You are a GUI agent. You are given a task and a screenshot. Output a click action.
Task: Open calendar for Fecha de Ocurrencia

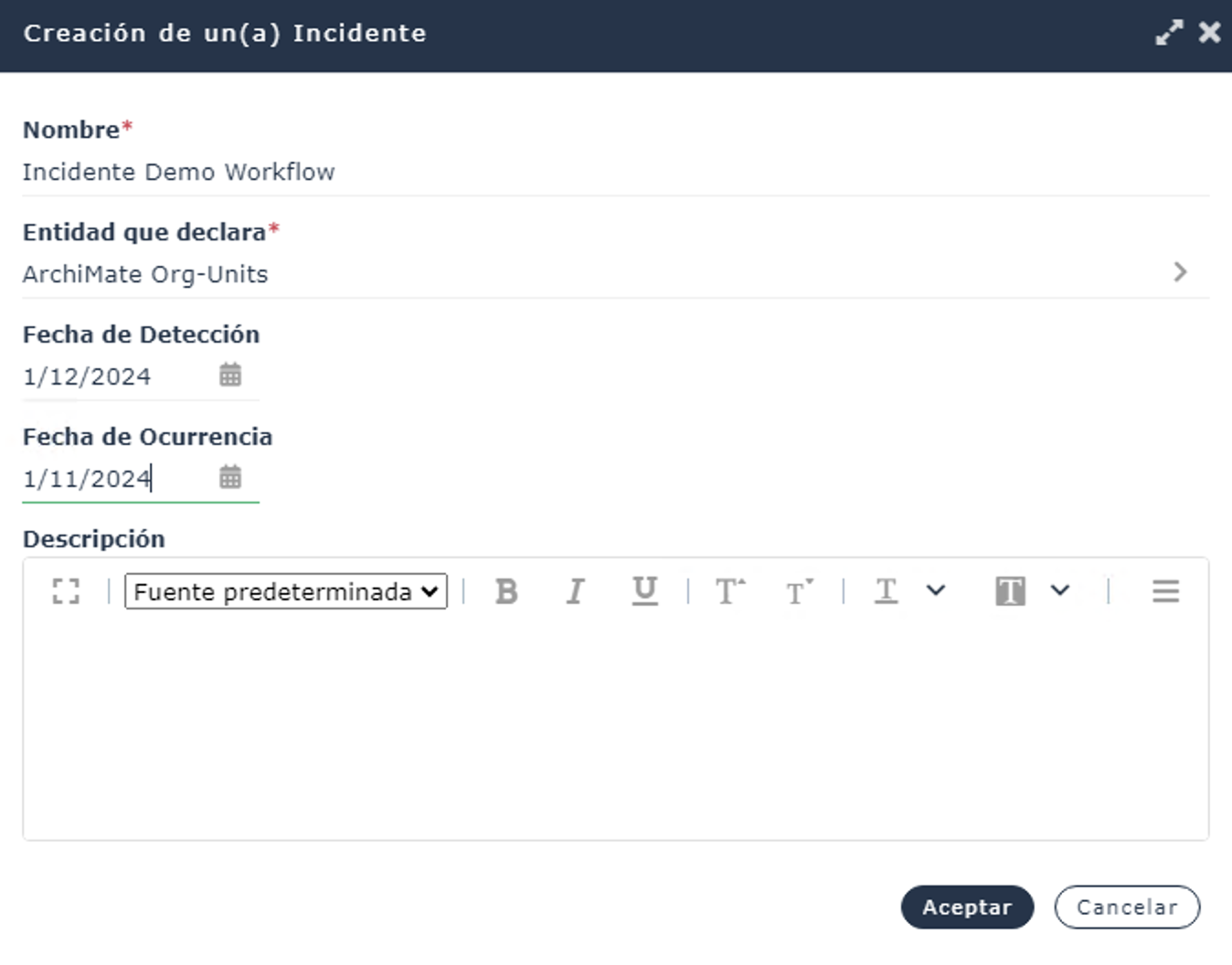[x=230, y=477]
